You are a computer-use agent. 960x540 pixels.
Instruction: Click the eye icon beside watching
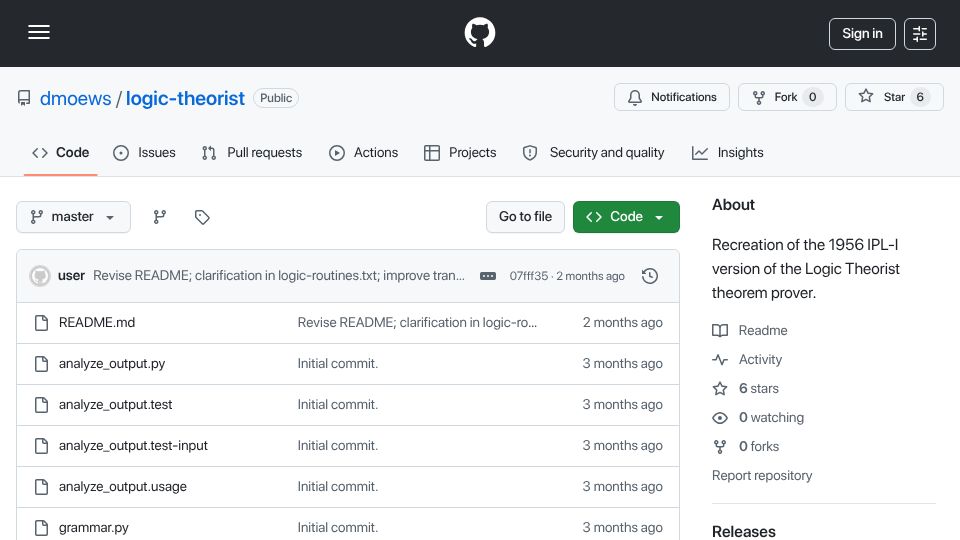[x=720, y=418]
